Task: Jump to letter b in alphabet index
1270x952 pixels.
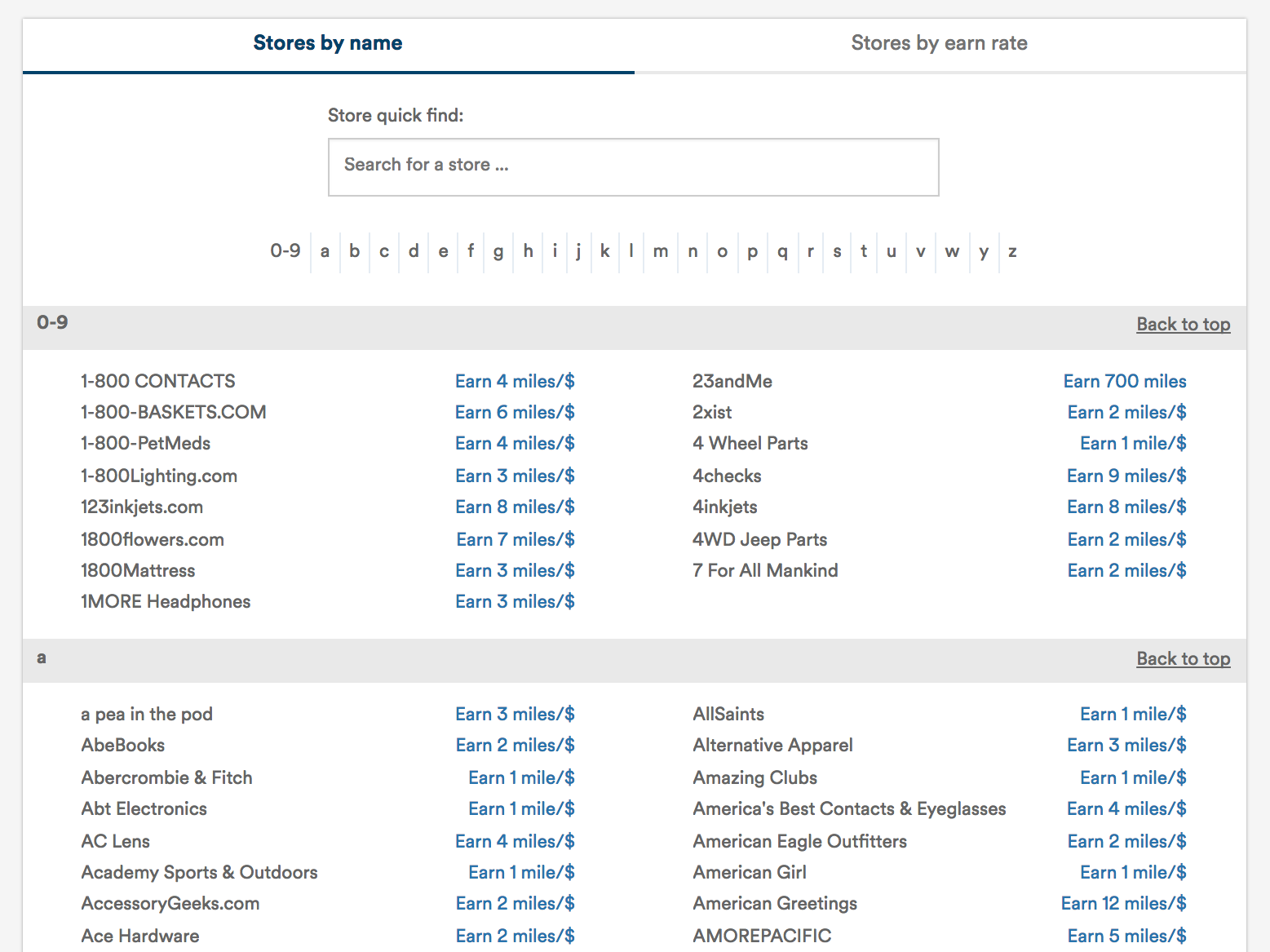Action: [x=354, y=251]
